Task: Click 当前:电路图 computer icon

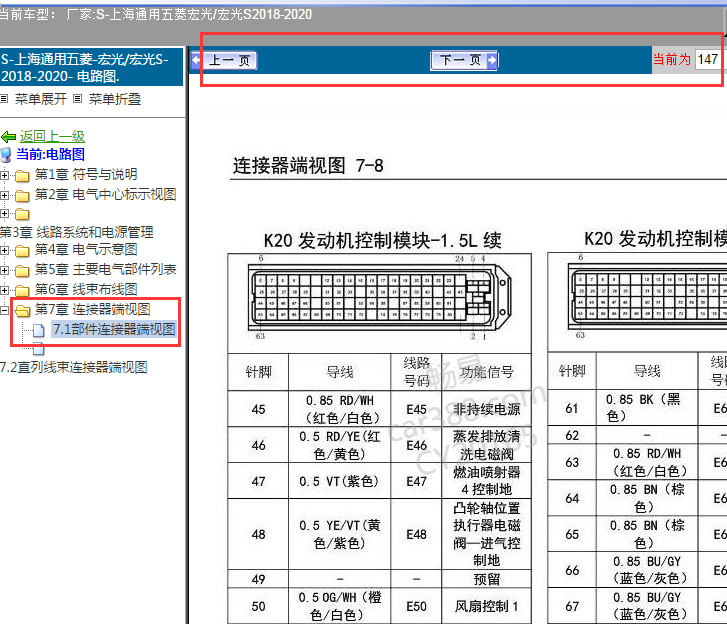Action: pos(6,155)
